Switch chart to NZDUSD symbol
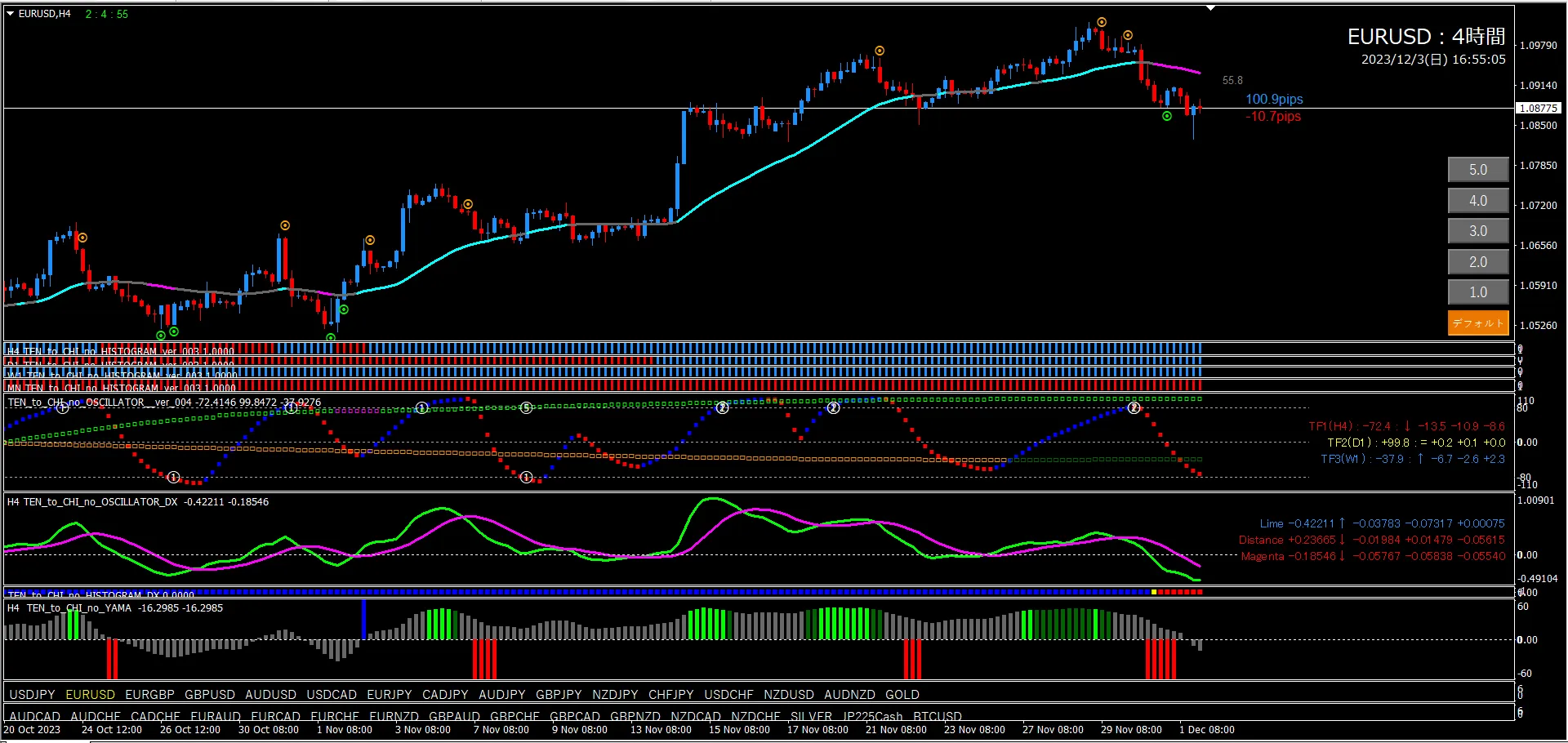This screenshot has height=743, width=1568. pos(789,695)
